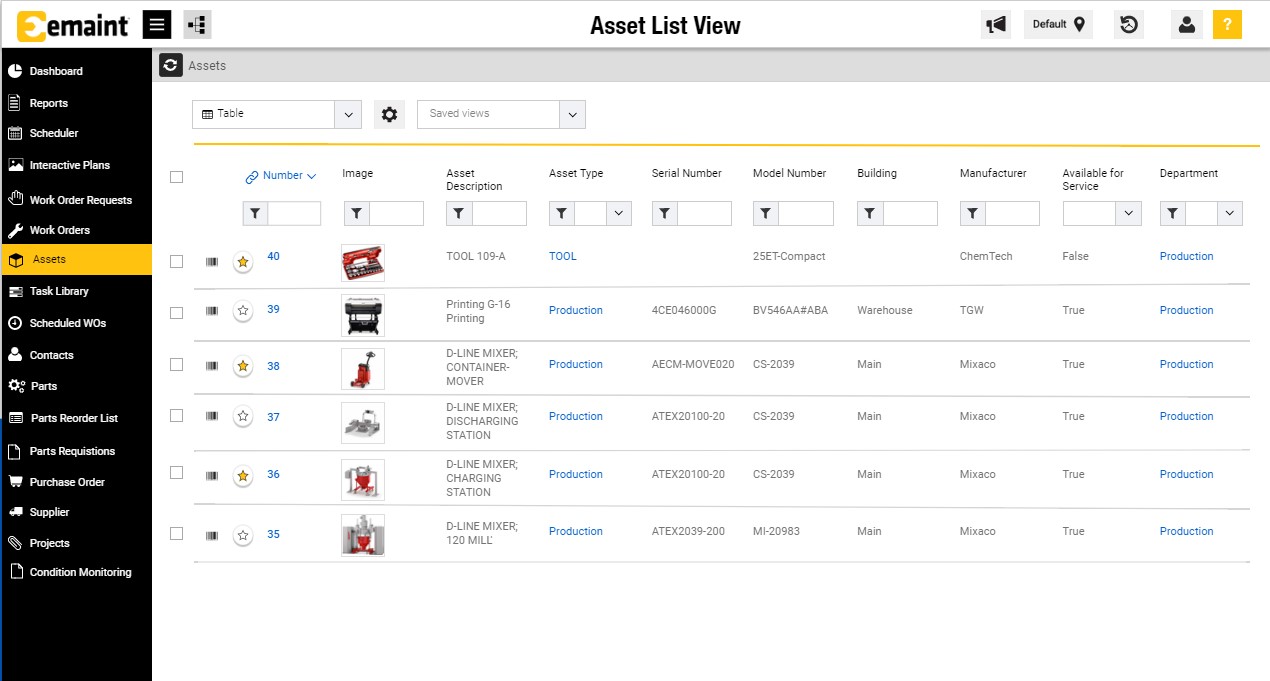Click barcode icon for asset 40
This screenshot has height=681, width=1270.
tap(211, 261)
